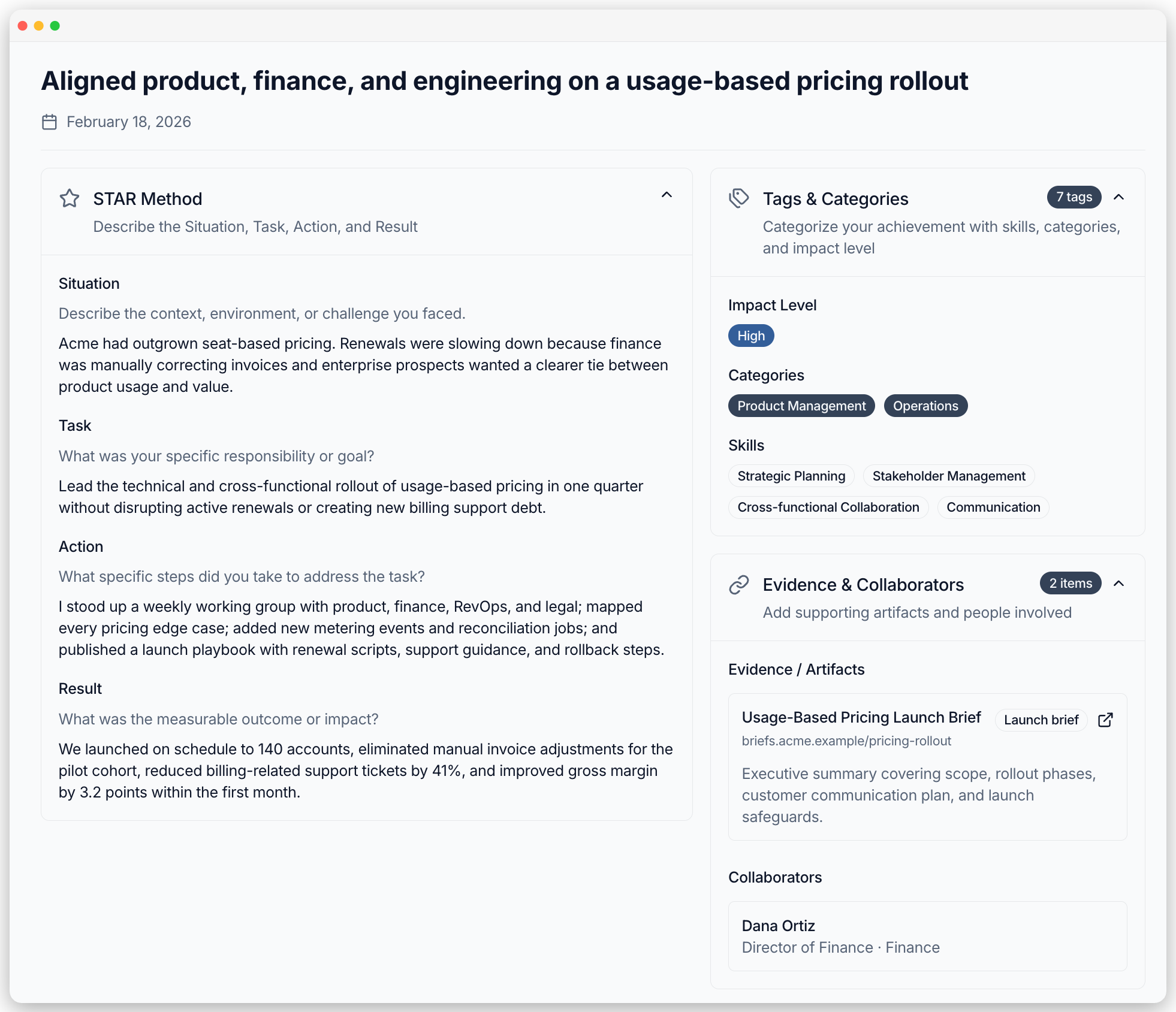This screenshot has width=1176, height=1012.
Task: Click the tag icon in Tags & Categories
Action: pos(738,198)
